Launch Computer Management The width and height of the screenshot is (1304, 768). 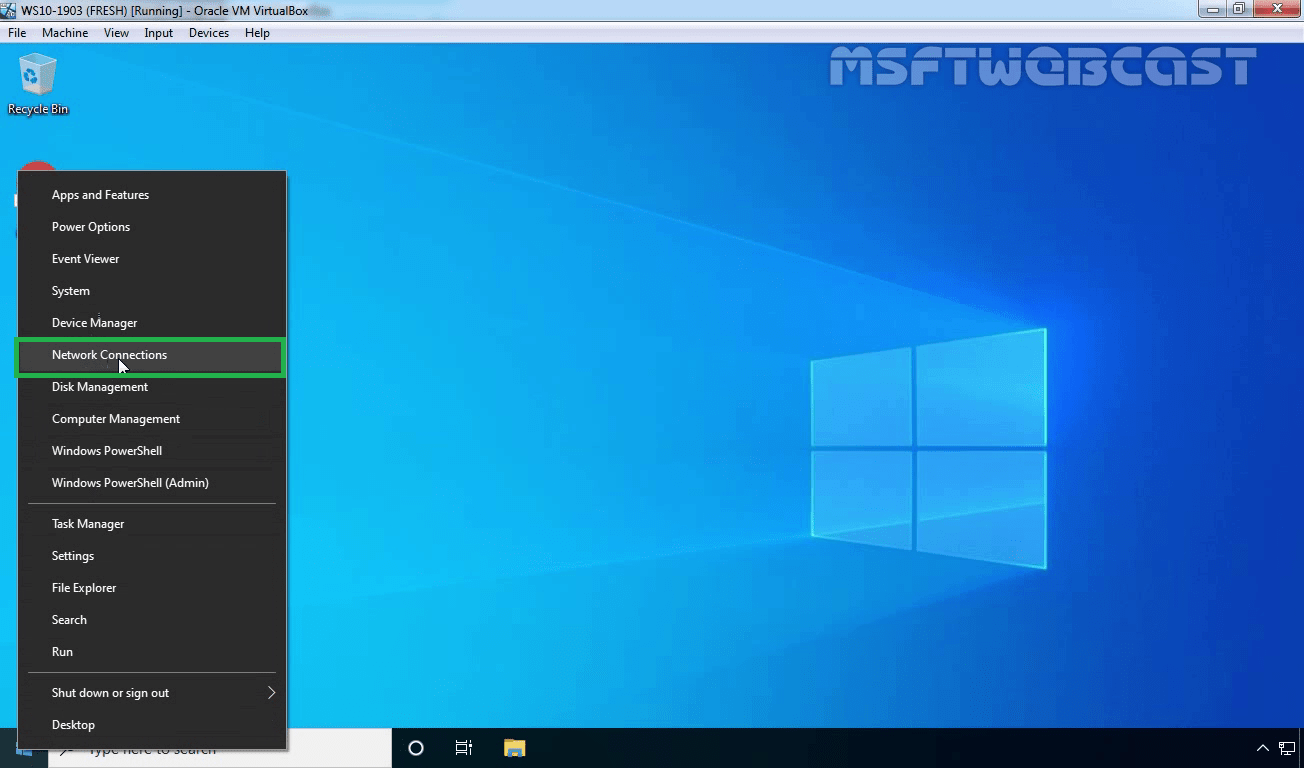pyautogui.click(x=152, y=419)
